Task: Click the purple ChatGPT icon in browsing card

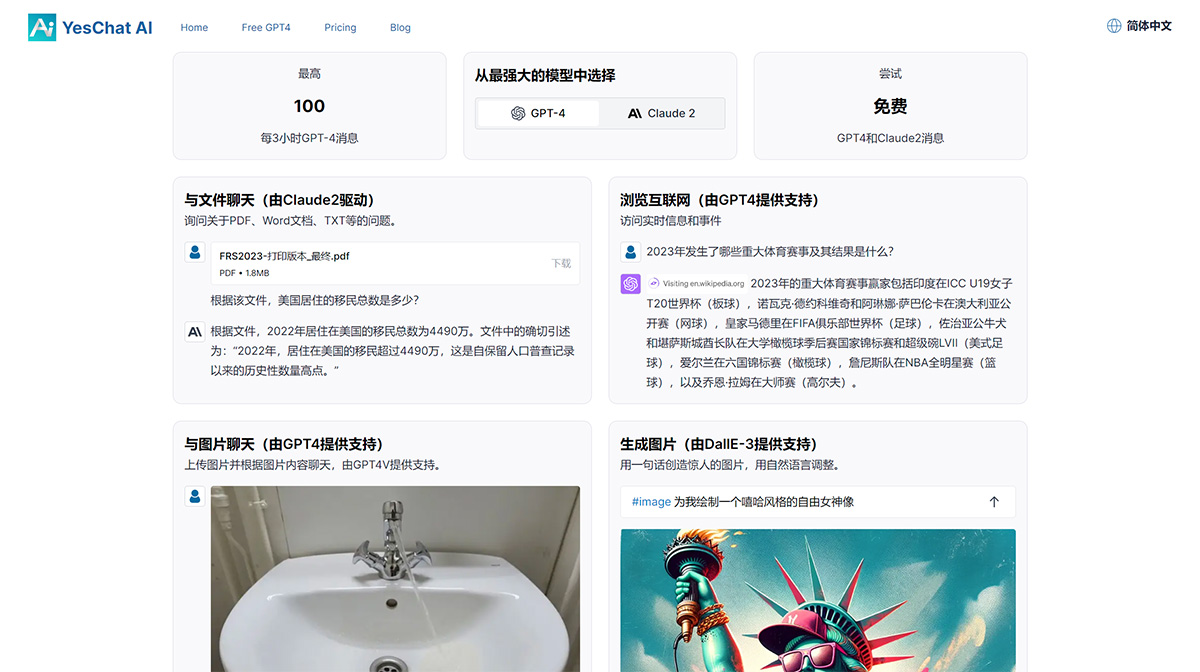Action: (630, 283)
